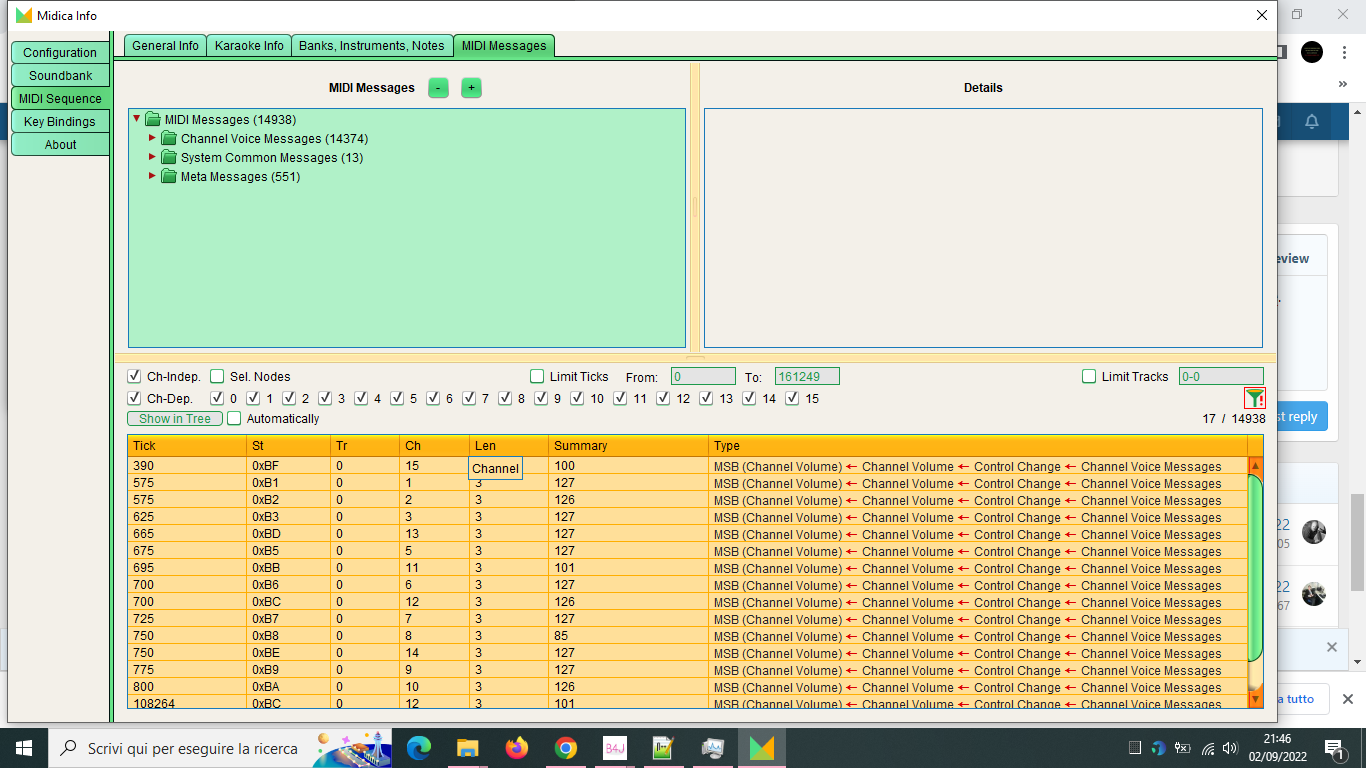The image size is (1366, 768).
Task: Expand the System Common Messages node
Action: 153,157
